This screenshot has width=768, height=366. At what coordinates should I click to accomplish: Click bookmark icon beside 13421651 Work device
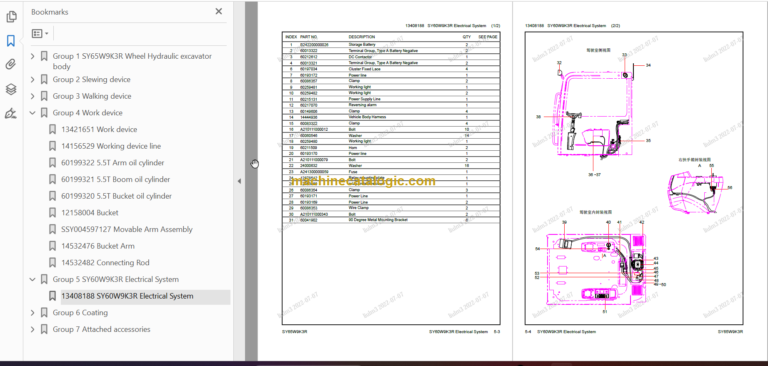(52, 129)
